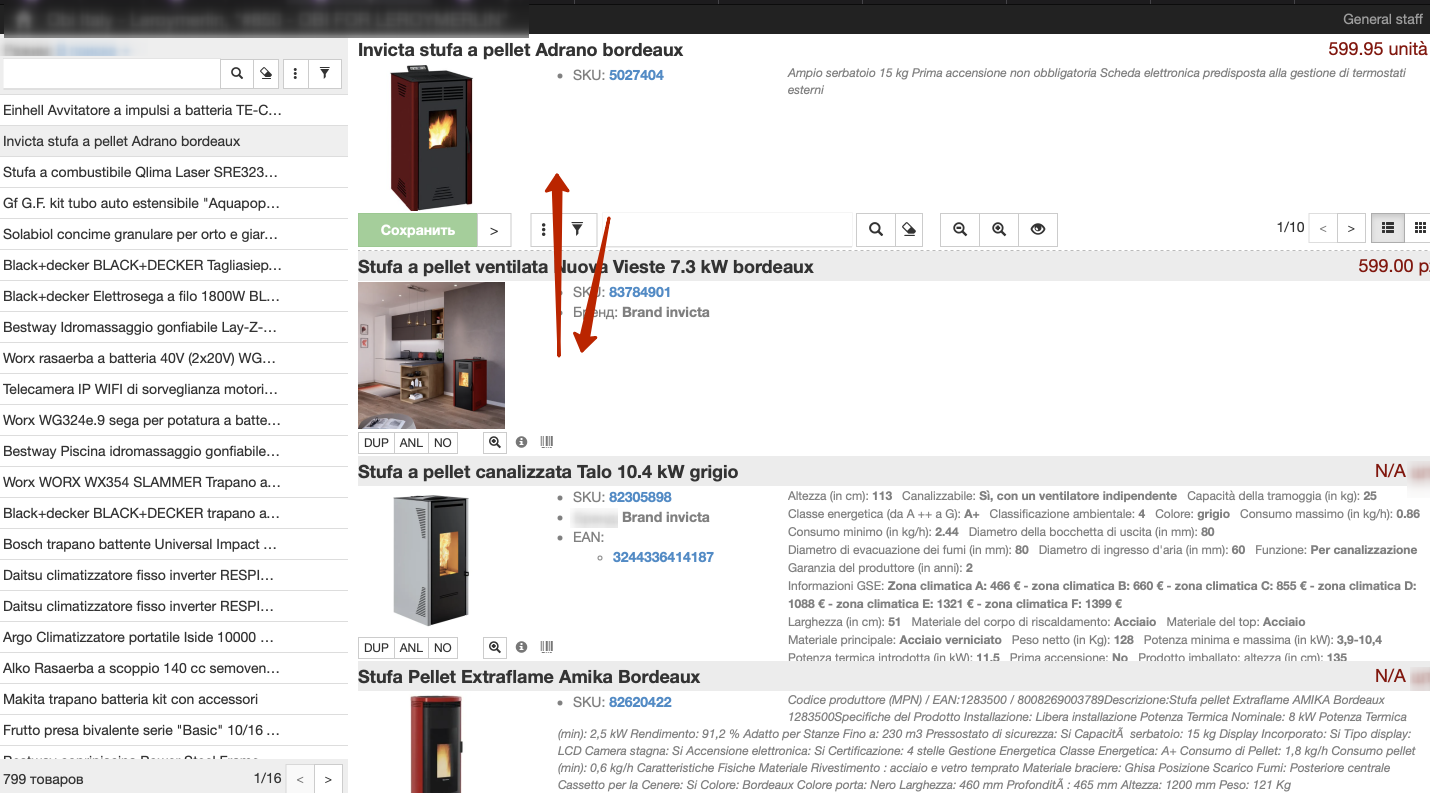This screenshot has width=1430, height=793.
Task: Select Stufa a combustibile Qlima Laser in list
Action: pyautogui.click(x=174, y=172)
